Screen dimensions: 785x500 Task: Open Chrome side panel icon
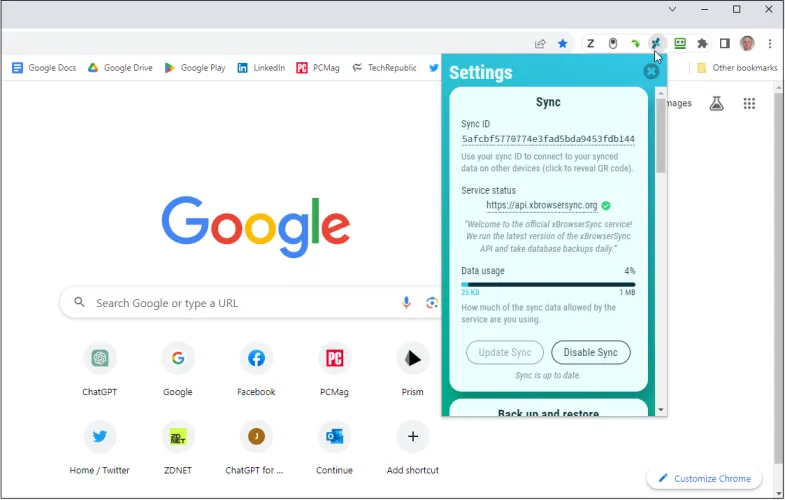[725, 44]
